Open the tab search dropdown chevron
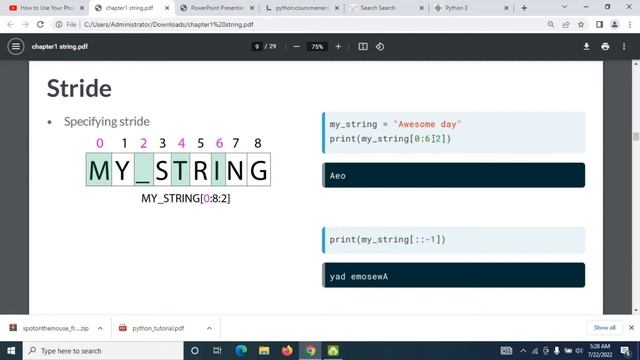Screen dimensions: 640x360 coord(564,7)
